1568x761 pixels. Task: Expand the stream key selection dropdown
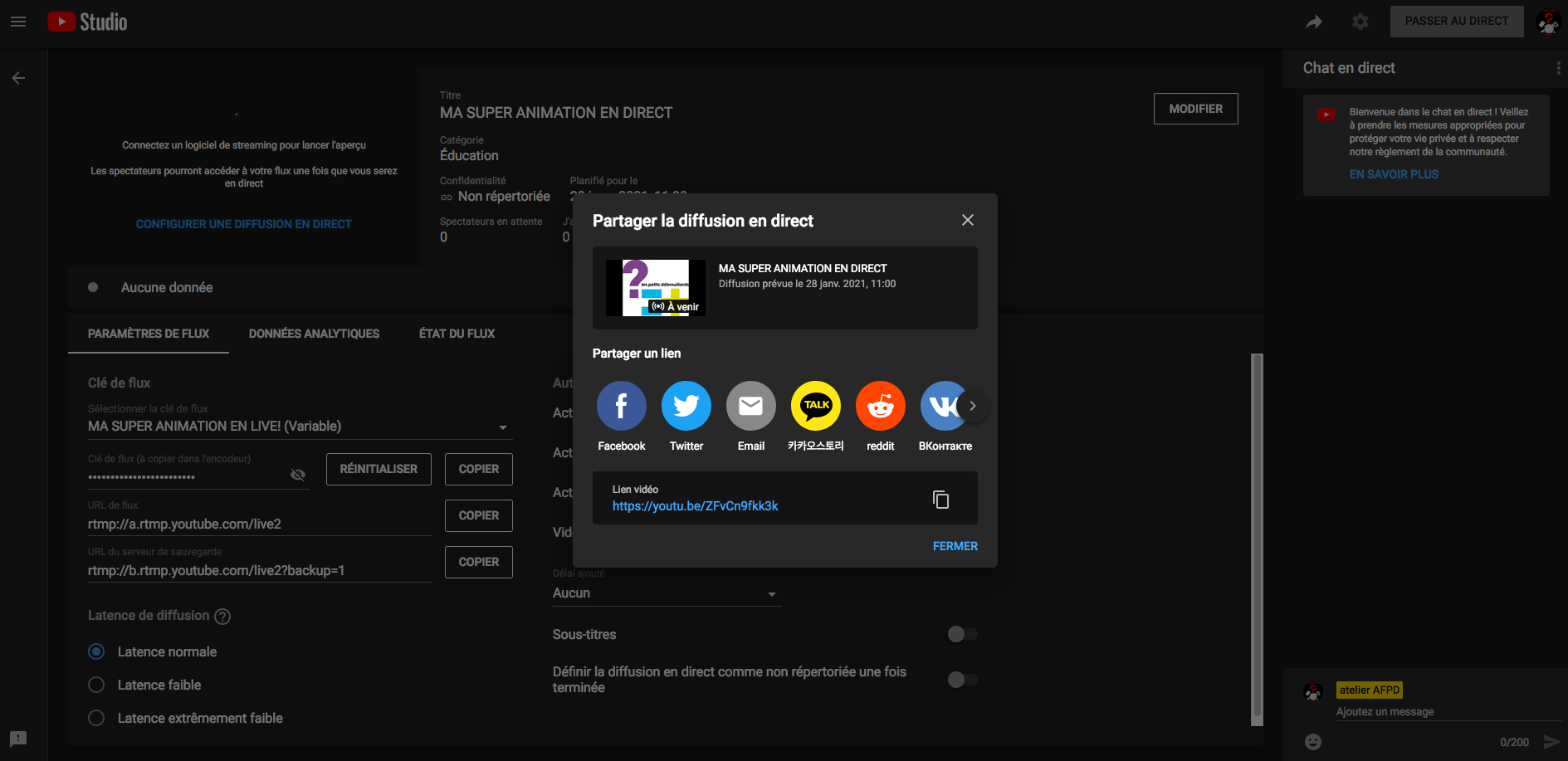click(502, 427)
